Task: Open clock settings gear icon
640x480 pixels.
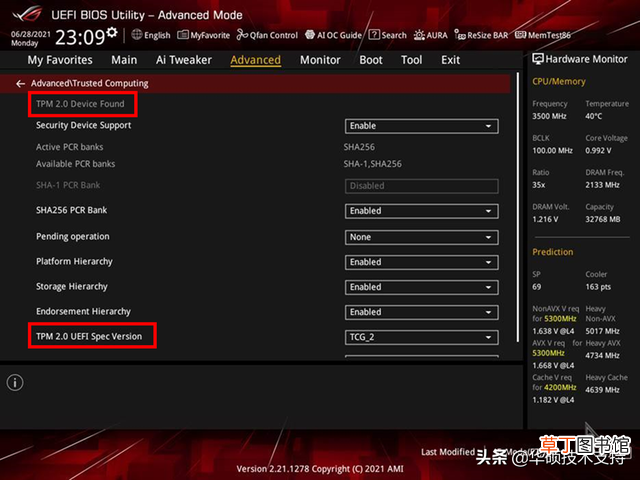Action: (112, 32)
